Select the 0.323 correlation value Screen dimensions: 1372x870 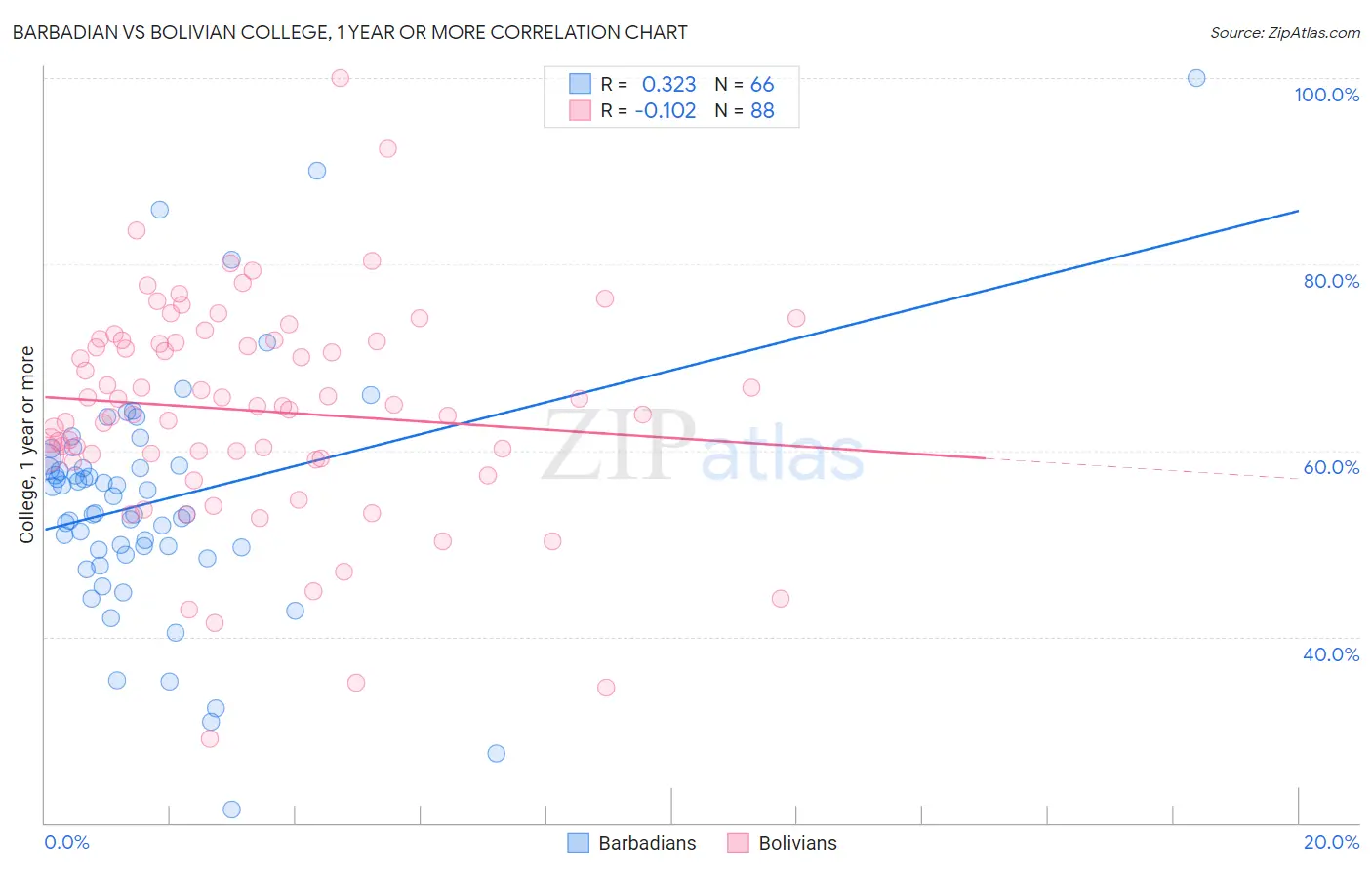click(x=668, y=84)
